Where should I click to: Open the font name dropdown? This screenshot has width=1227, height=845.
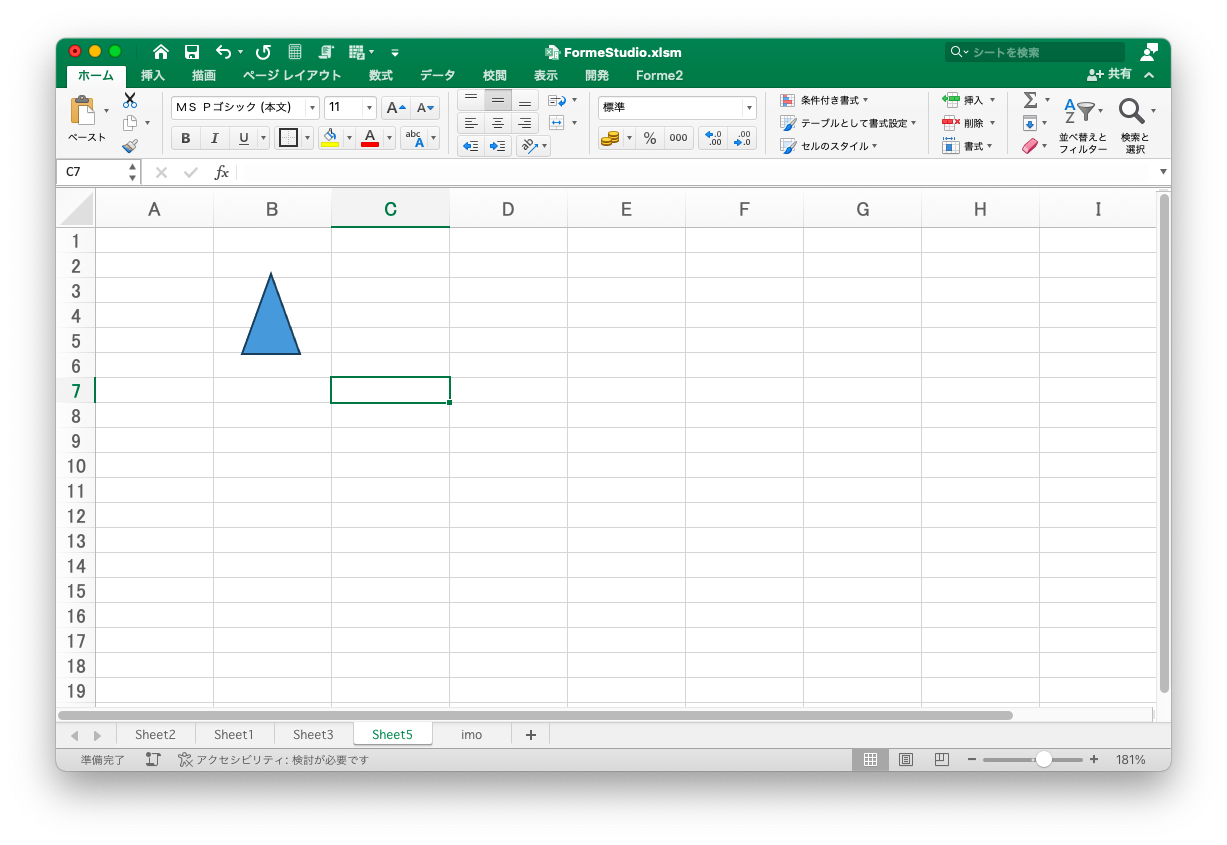click(312, 108)
